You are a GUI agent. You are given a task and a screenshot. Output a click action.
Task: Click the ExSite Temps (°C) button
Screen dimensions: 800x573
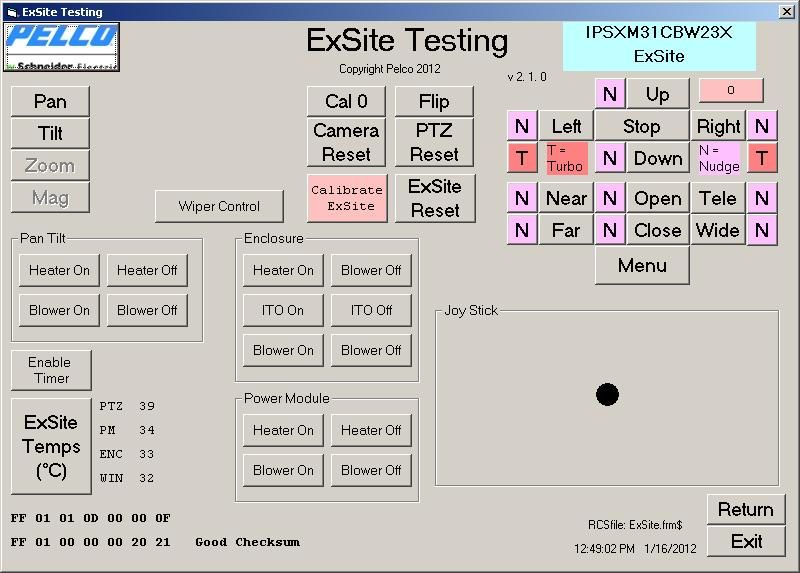51,446
